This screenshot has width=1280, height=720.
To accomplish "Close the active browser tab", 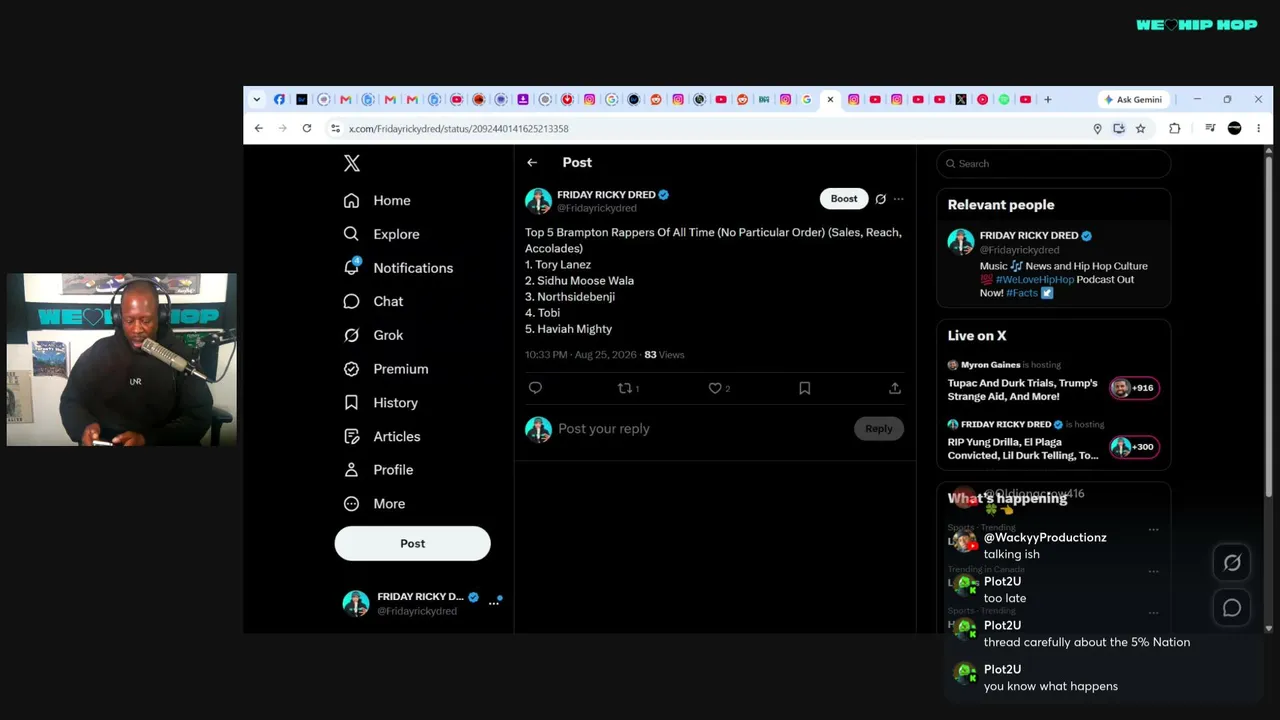I will (x=830, y=100).
